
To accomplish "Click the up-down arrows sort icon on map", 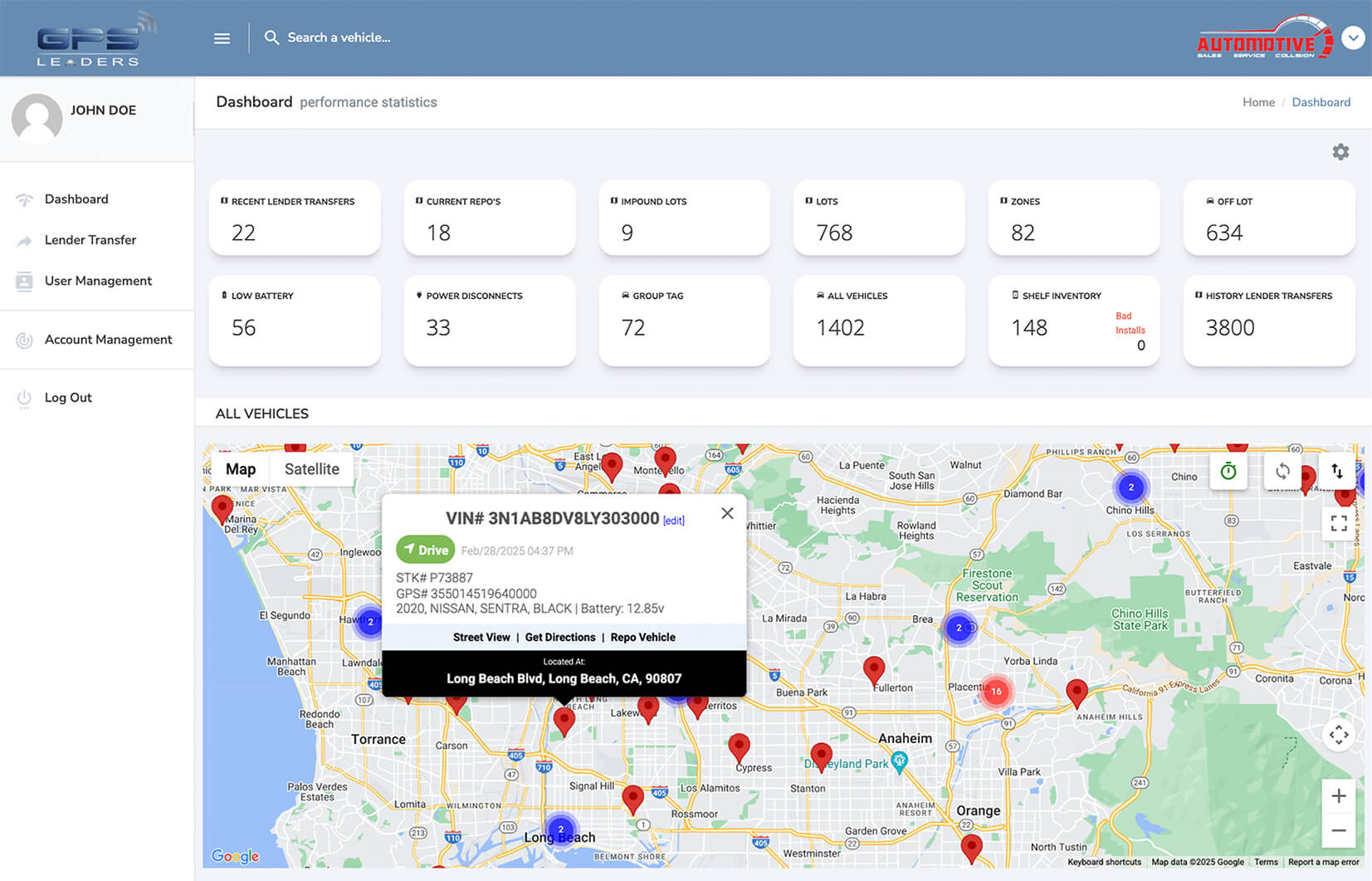I will coord(1337,471).
